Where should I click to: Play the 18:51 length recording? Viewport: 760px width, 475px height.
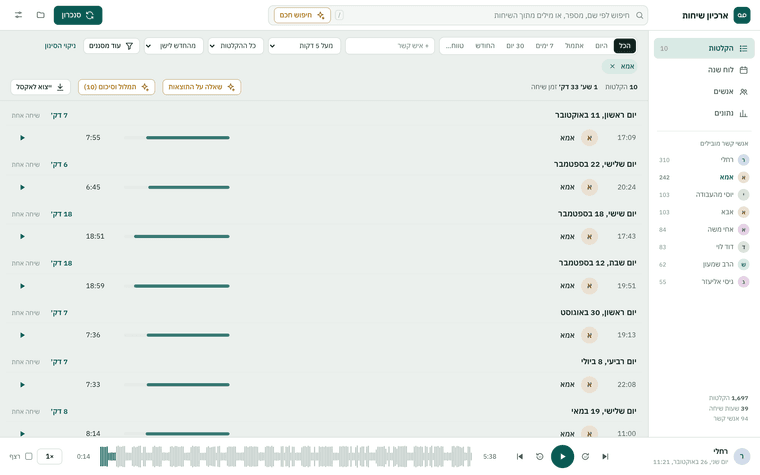(22, 237)
